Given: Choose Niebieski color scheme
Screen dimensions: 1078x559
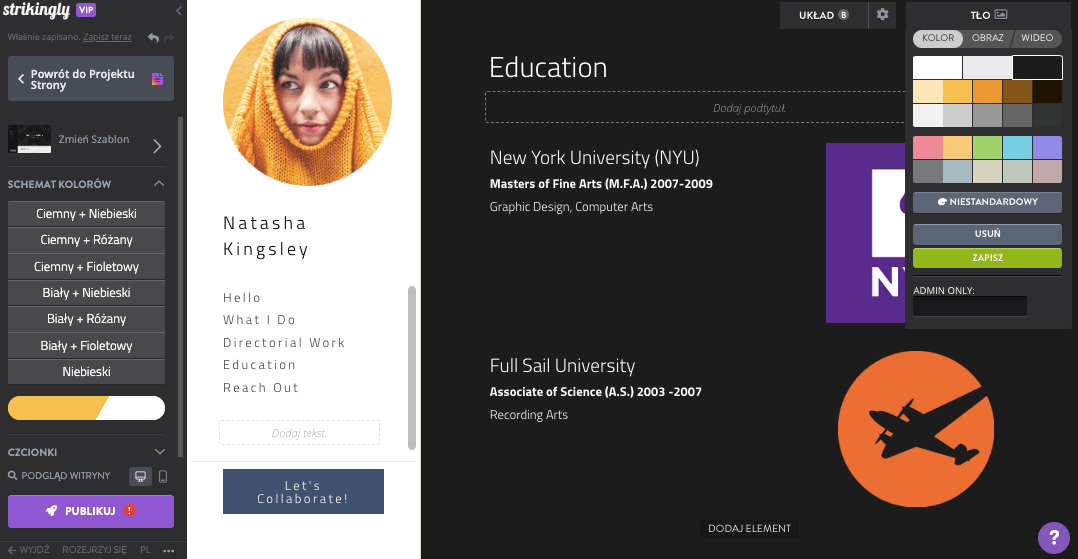Looking at the screenshot, I should click(86, 372).
